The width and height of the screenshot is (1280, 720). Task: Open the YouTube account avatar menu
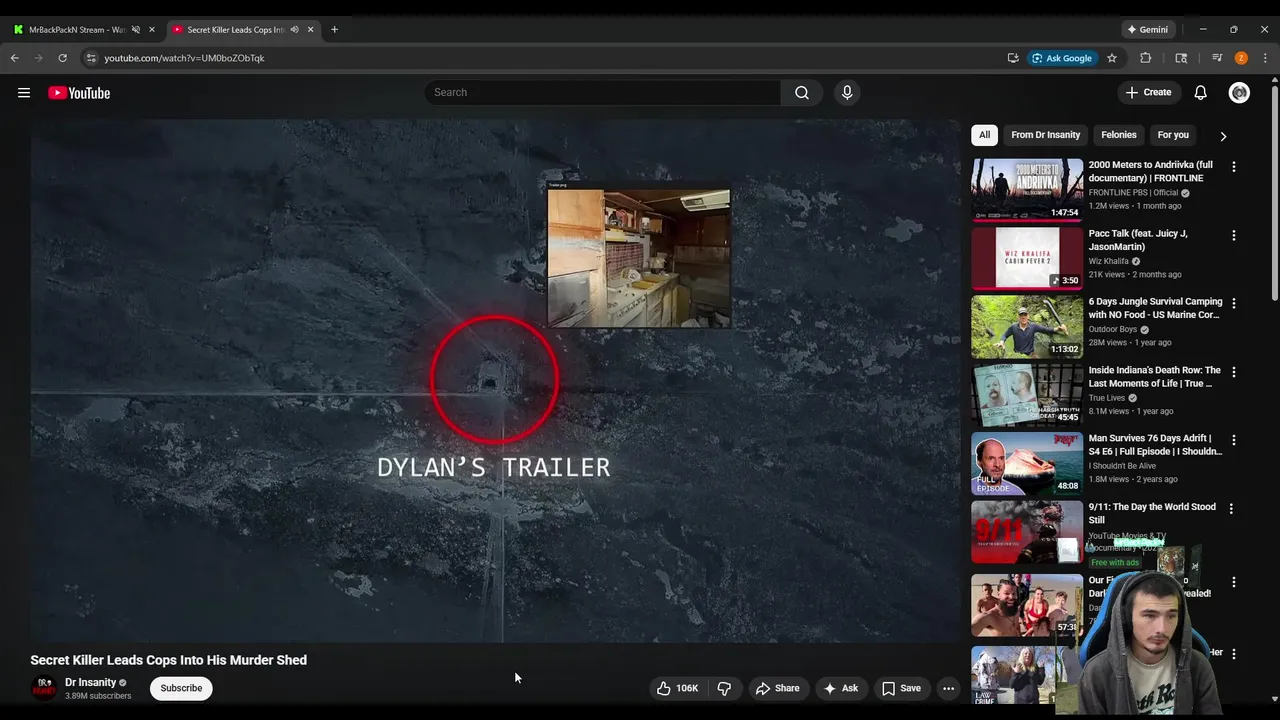[x=1239, y=93]
